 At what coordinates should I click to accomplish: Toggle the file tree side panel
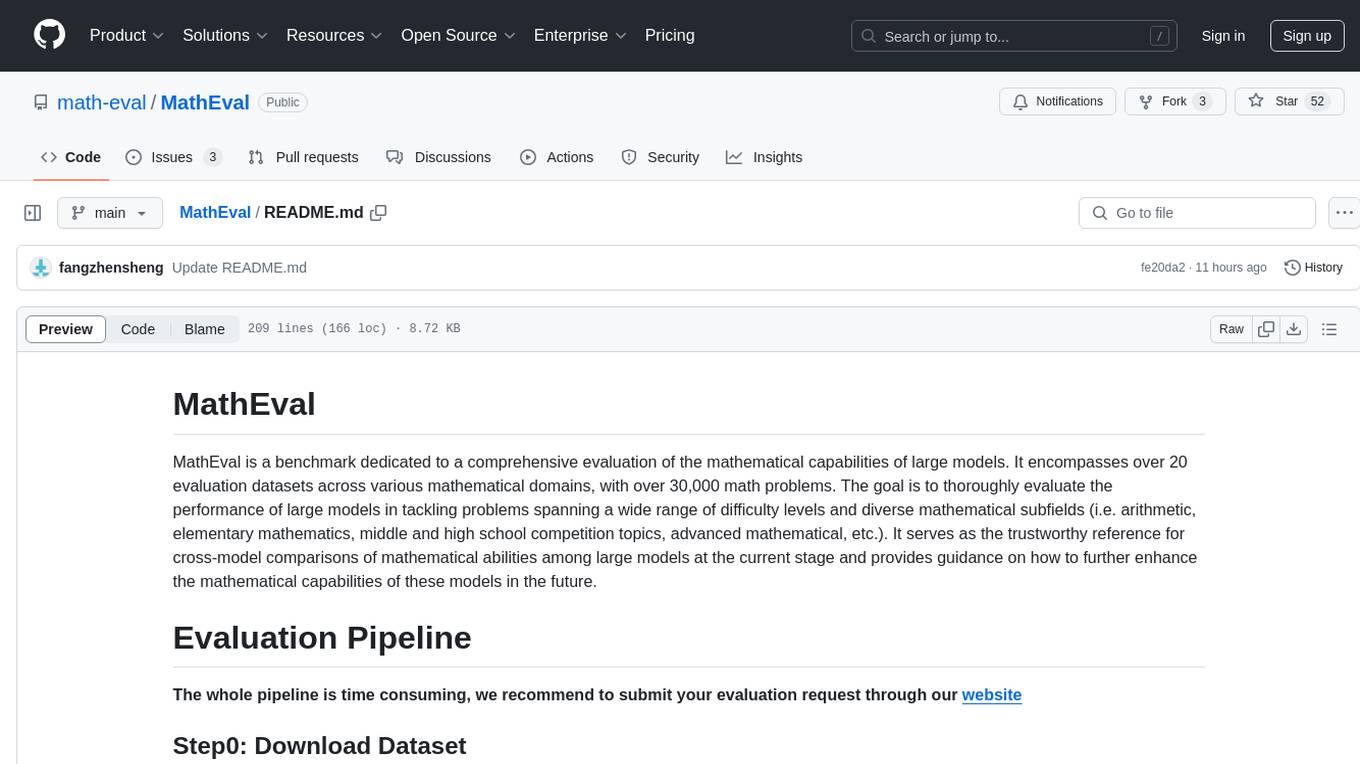pos(33,213)
